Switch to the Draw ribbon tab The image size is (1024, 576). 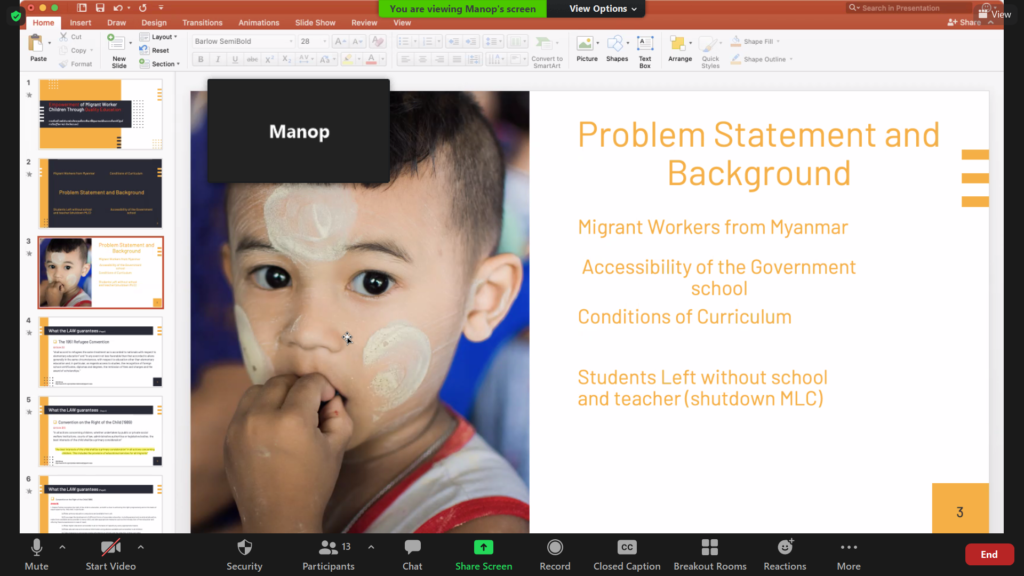pos(116,23)
